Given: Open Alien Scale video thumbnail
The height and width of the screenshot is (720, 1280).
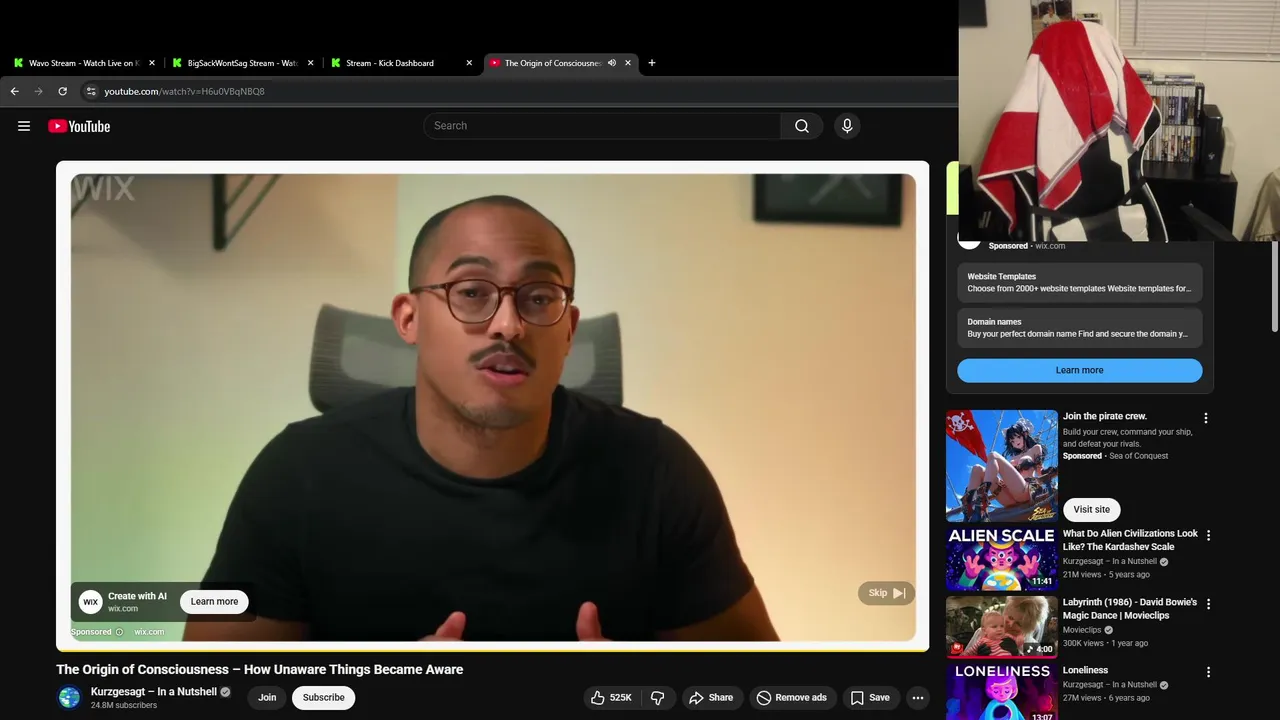Looking at the screenshot, I should [1001, 557].
